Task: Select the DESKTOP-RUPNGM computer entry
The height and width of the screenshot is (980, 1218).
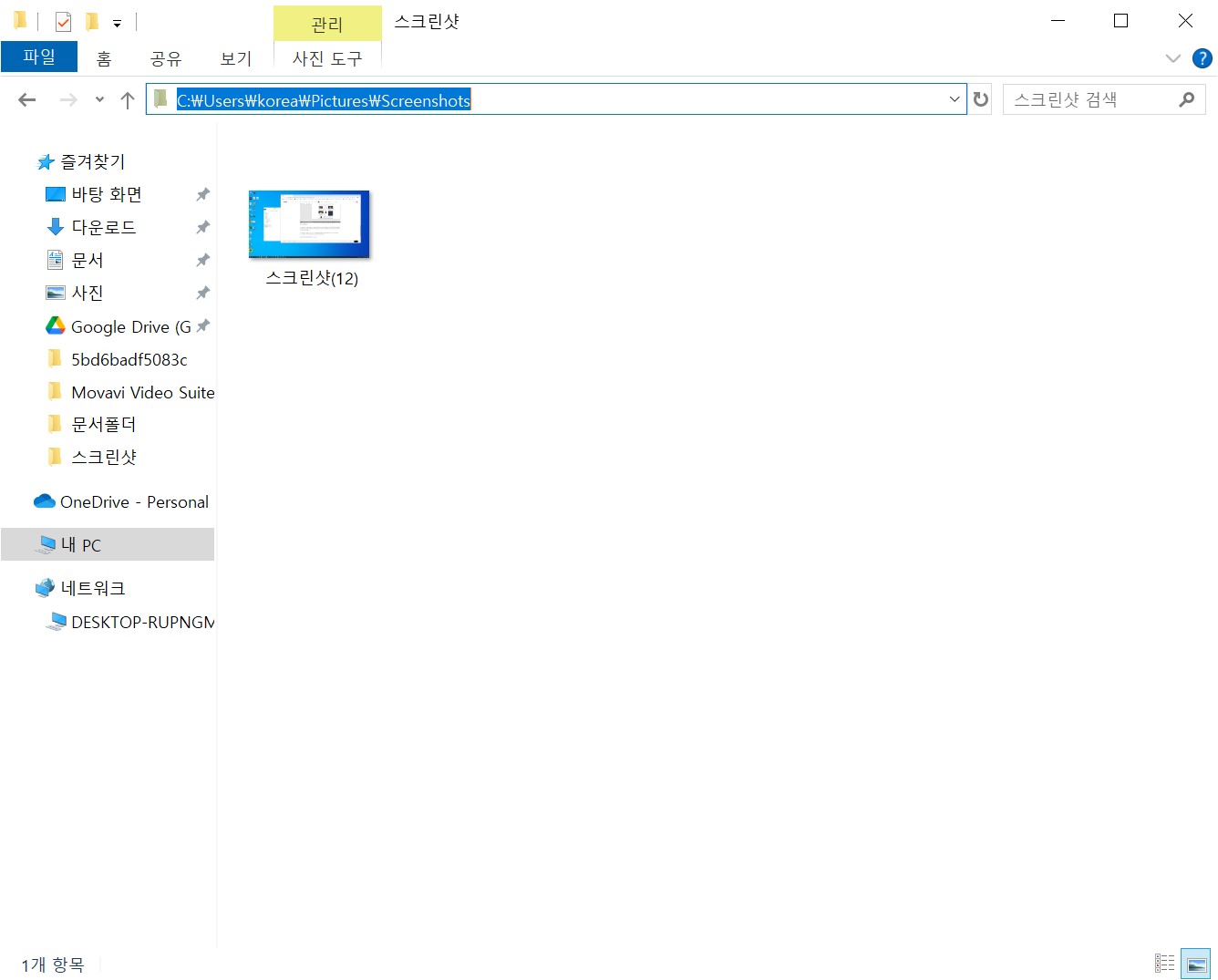Action: (x=143, y=622)
